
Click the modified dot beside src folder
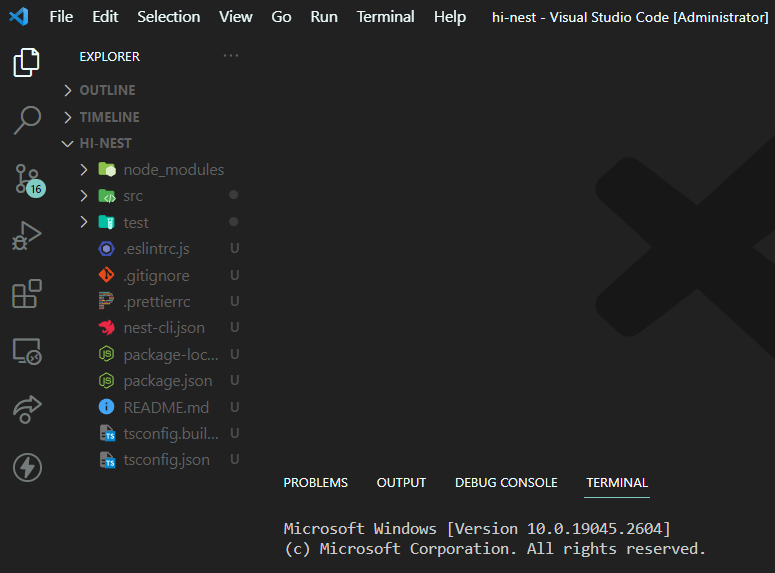tap(234, 195)
